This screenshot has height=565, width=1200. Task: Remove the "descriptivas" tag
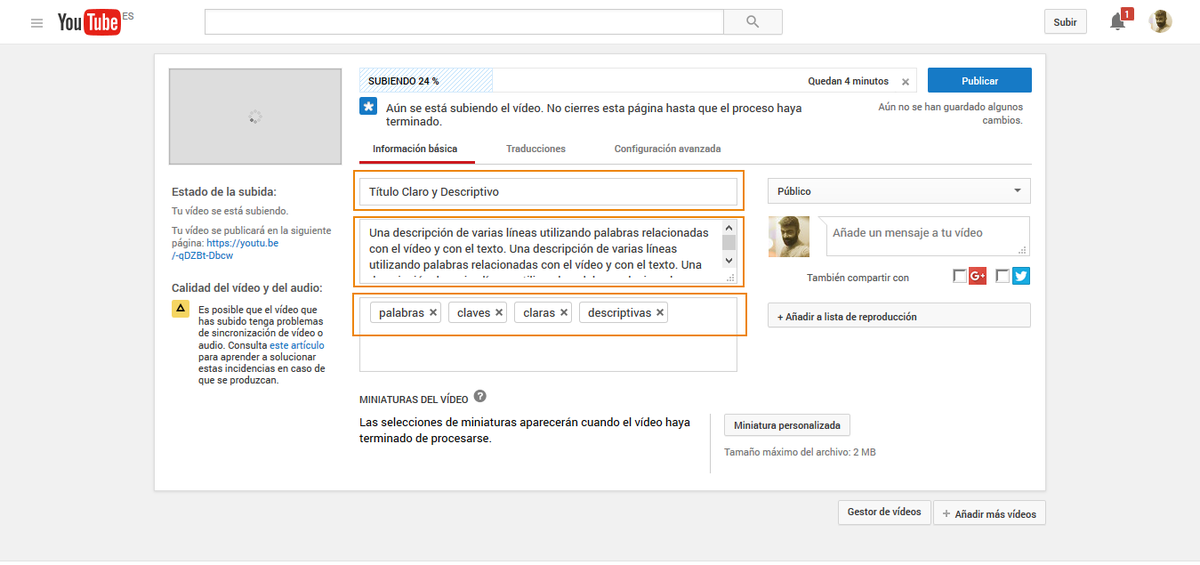661,313
